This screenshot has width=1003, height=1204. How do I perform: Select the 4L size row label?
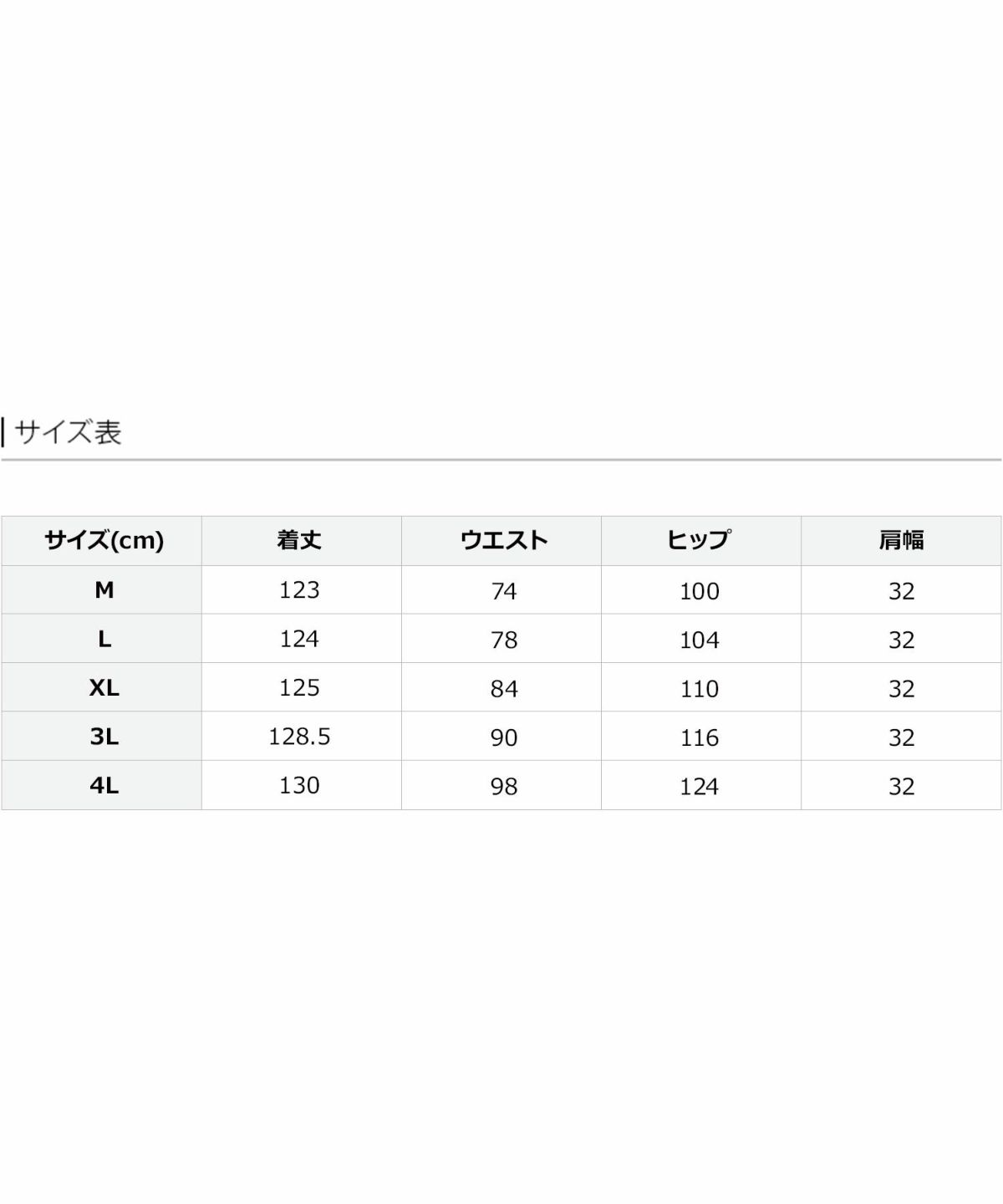(x=104, y=786)
